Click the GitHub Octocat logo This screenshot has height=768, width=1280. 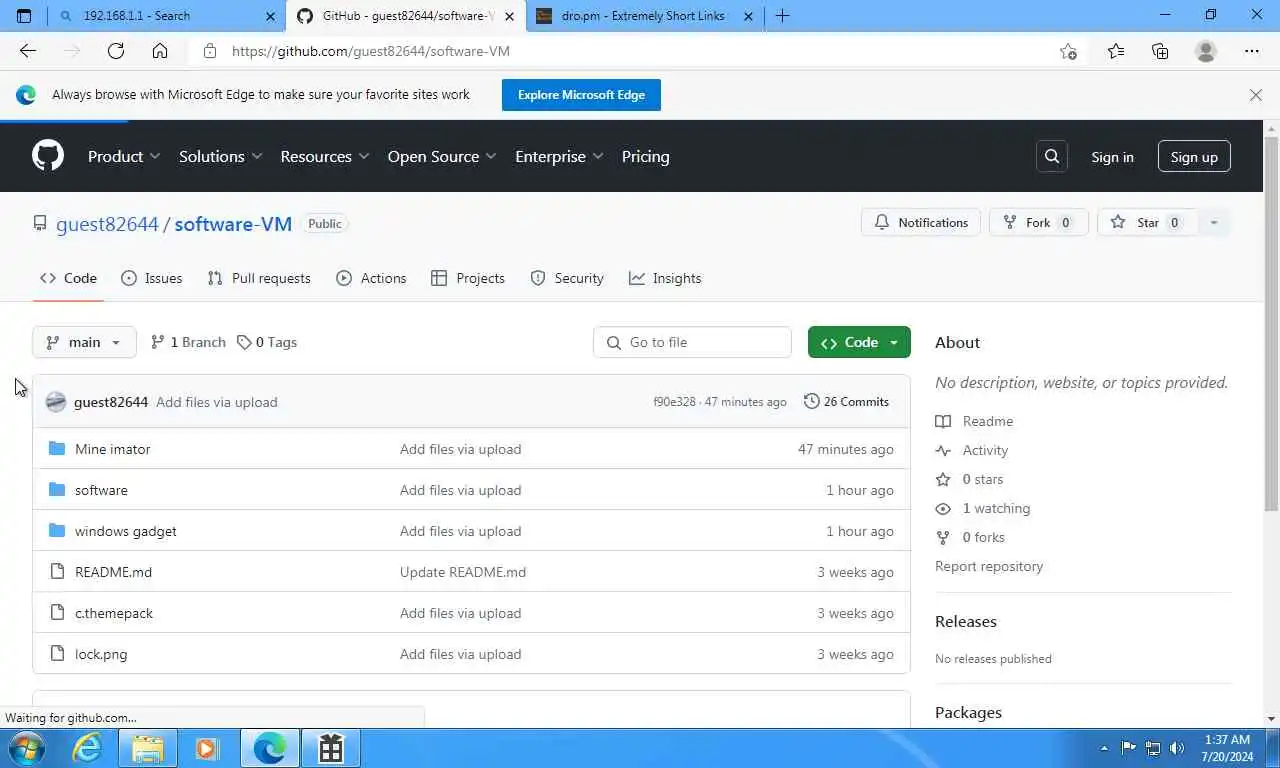click(48, 156)
